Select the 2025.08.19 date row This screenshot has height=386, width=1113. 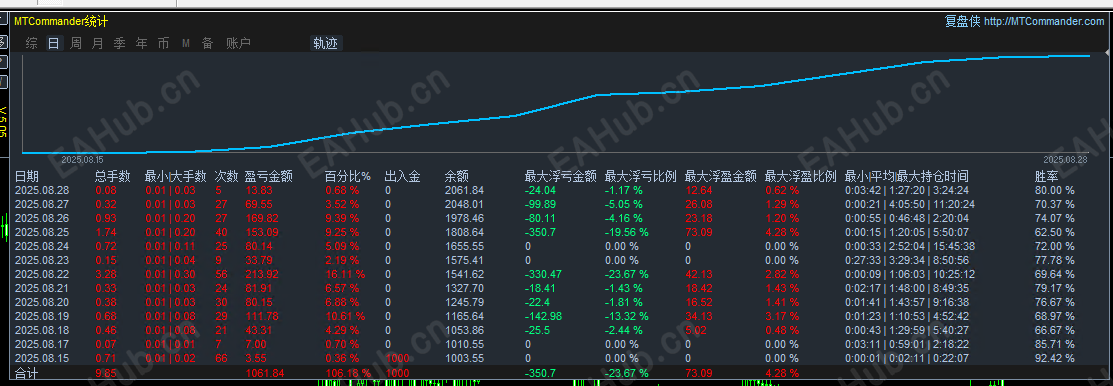coord(42,316)
